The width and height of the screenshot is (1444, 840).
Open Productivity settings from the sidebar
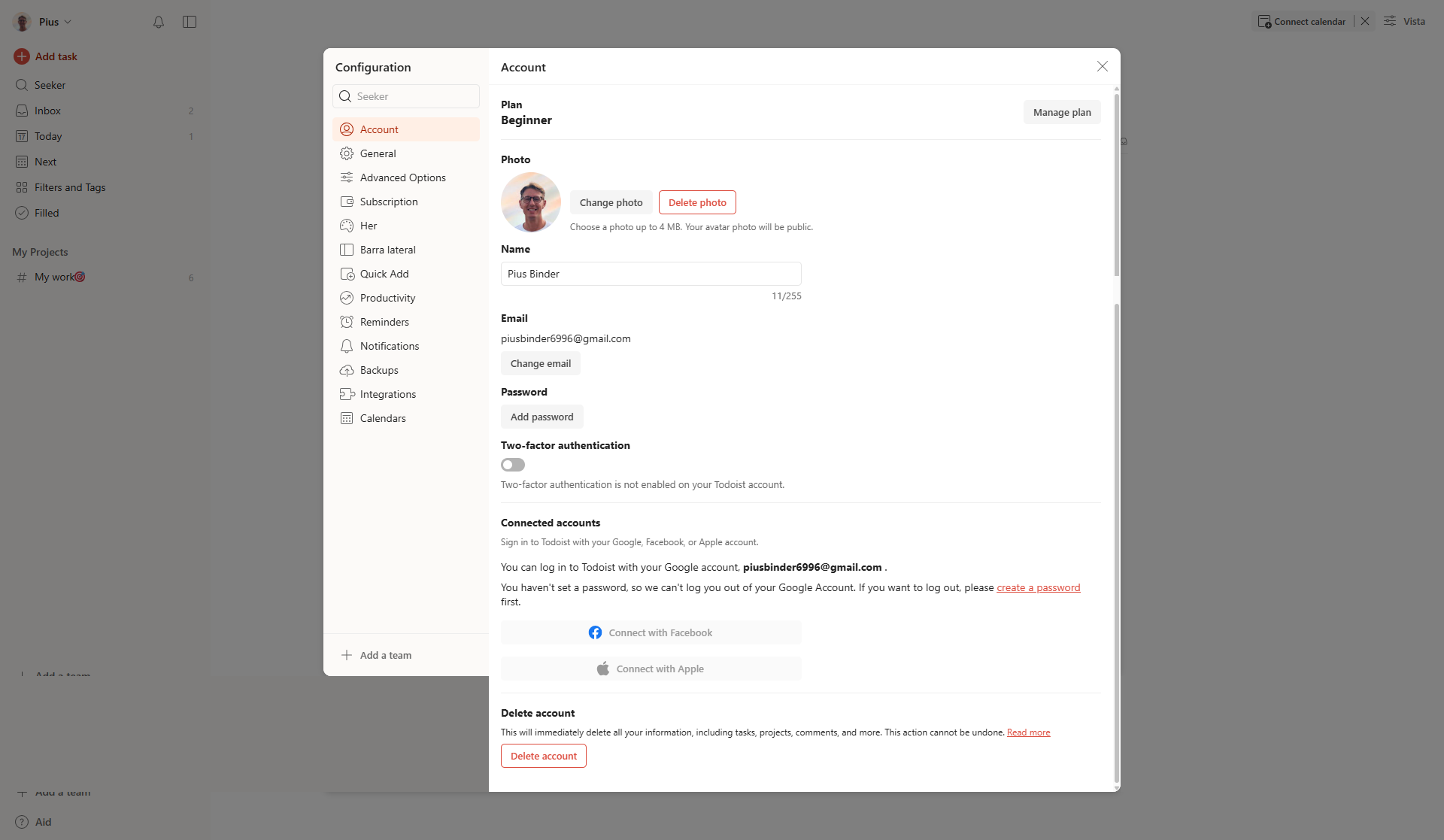pos(387,298)
